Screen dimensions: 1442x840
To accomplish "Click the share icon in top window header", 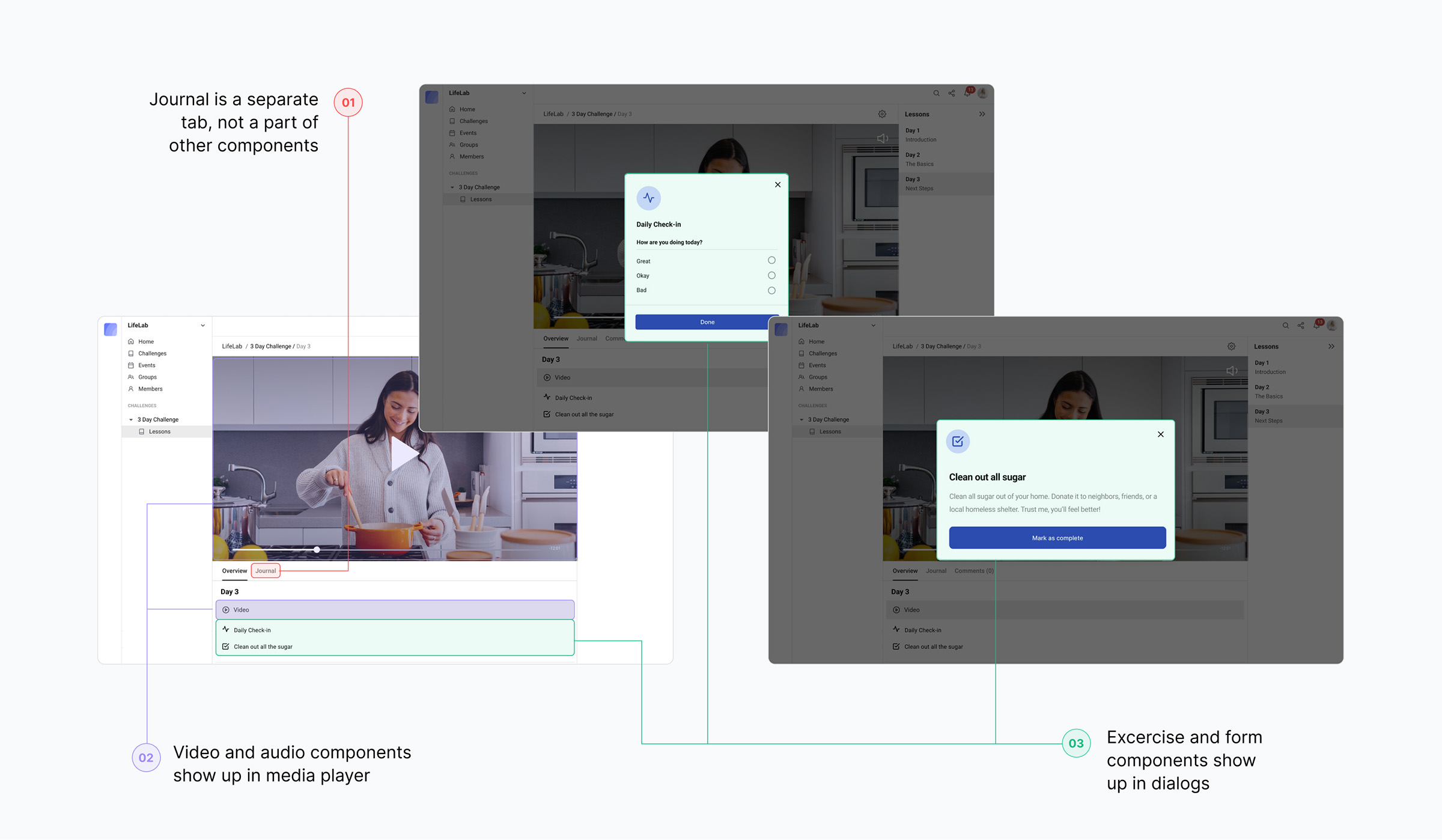I will click(x=952, y=93).
